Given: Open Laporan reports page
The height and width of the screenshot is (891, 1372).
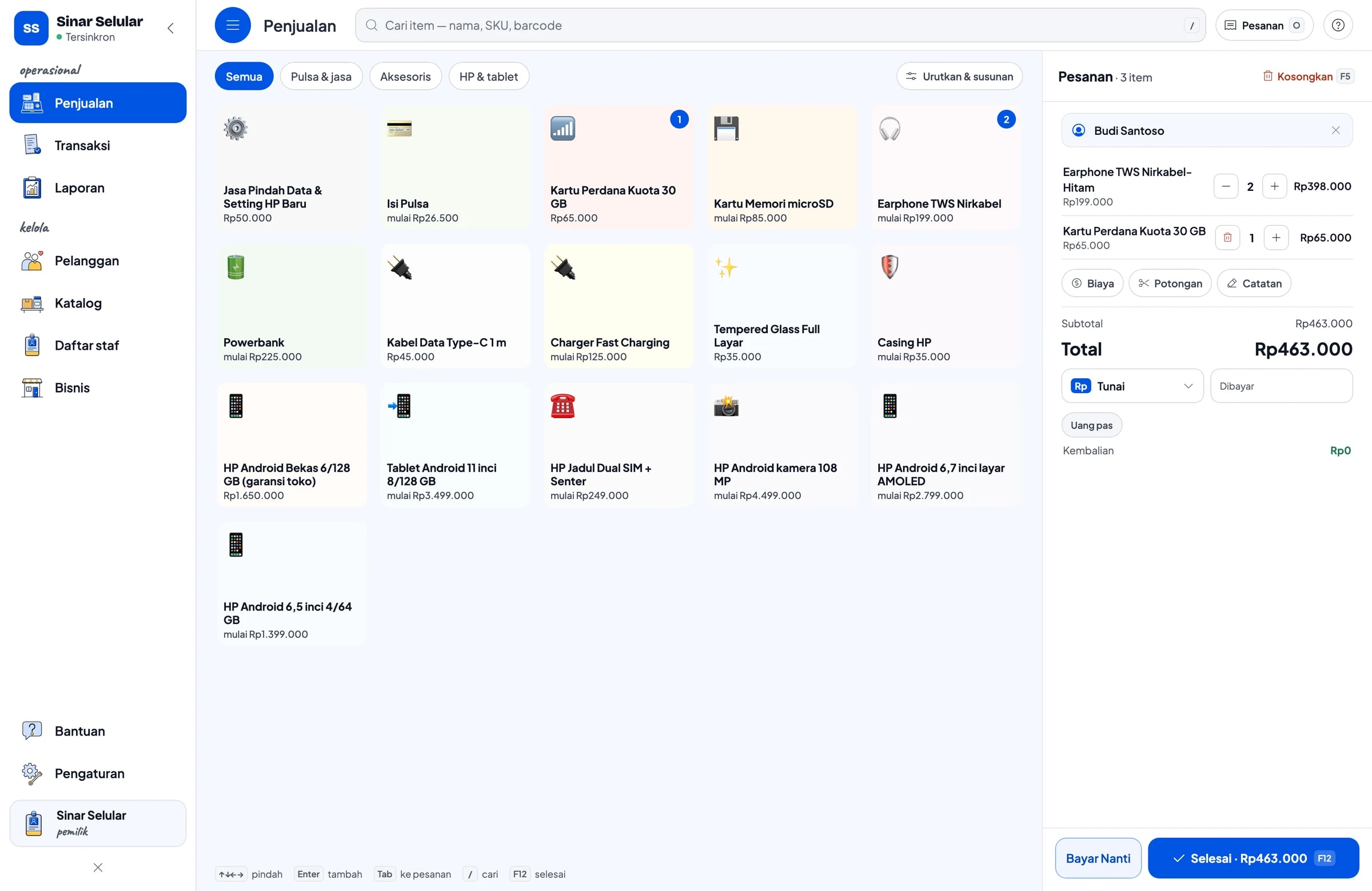Looking at the screenshot, I should click(98, 188).
